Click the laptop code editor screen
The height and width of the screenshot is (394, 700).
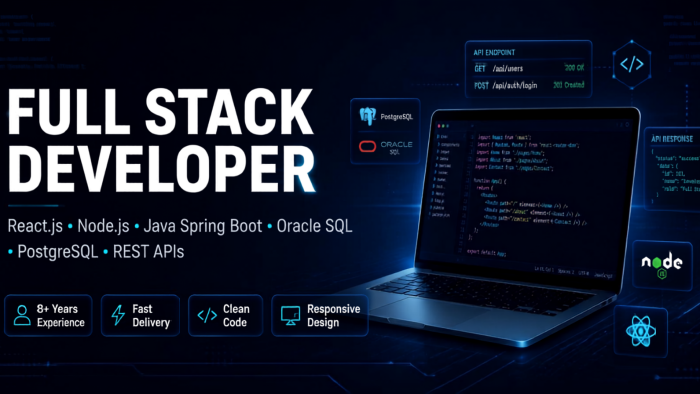point(527,194)
